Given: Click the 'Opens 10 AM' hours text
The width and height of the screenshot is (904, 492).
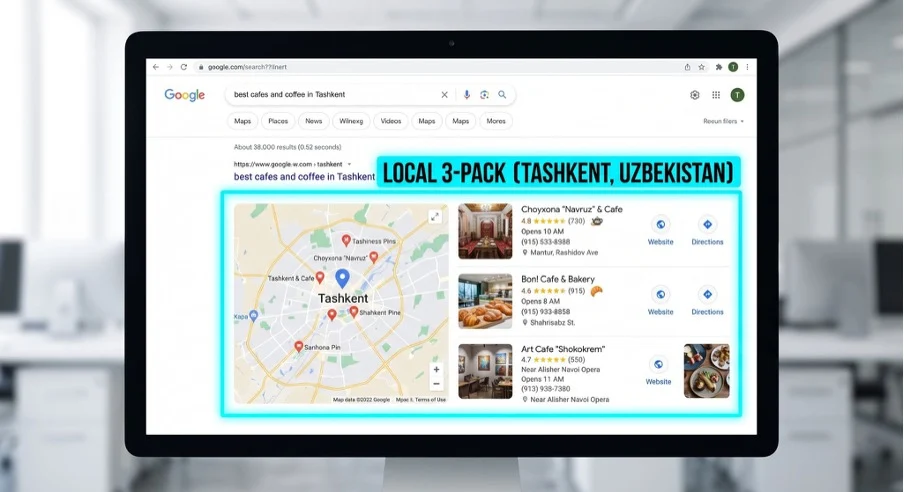Looking at the screenshot, I should click(543, 231).
